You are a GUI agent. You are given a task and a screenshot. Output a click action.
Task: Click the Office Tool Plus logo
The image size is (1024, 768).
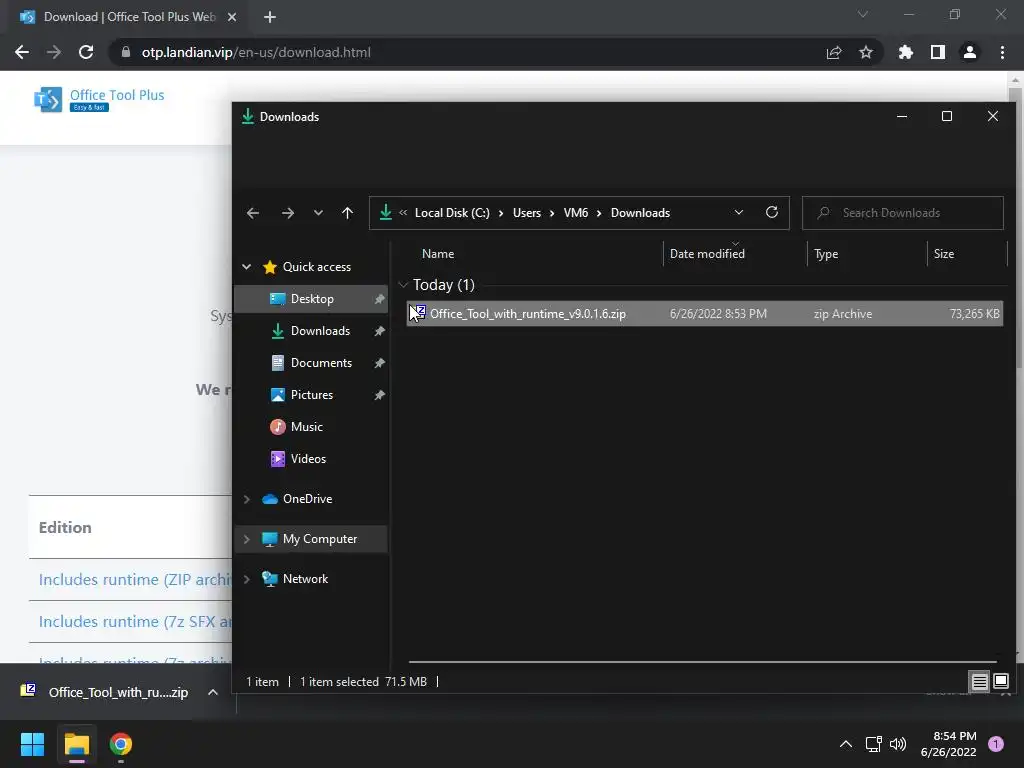(99, 99)
